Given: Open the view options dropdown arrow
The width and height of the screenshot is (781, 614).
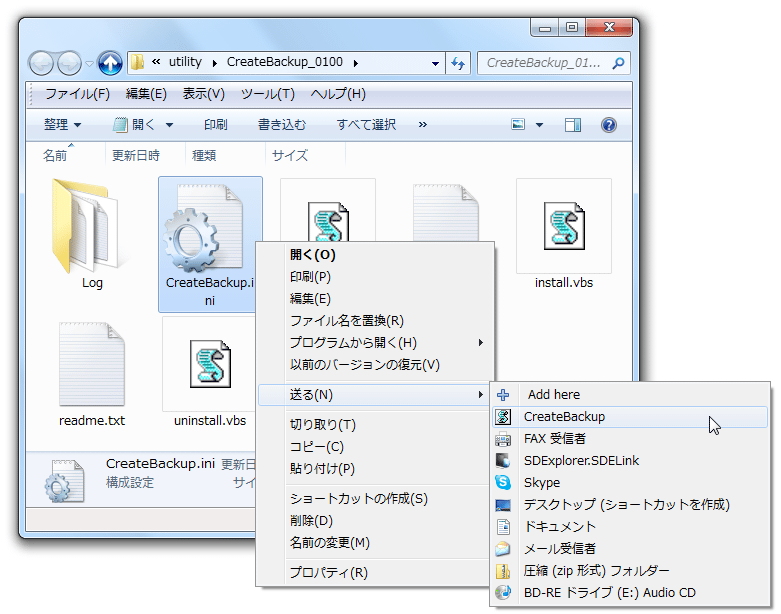Looking at the screenshot, I should 539,125.
